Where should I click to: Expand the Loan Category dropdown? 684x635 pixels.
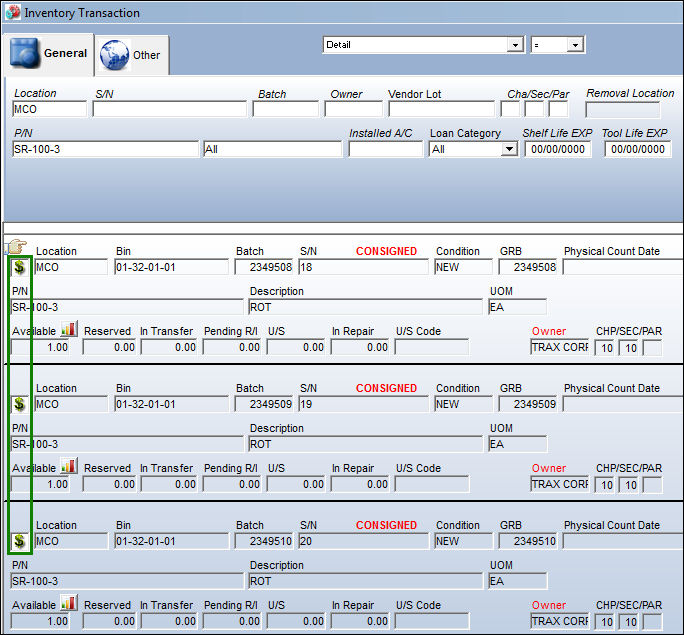(x=509, y=149)
